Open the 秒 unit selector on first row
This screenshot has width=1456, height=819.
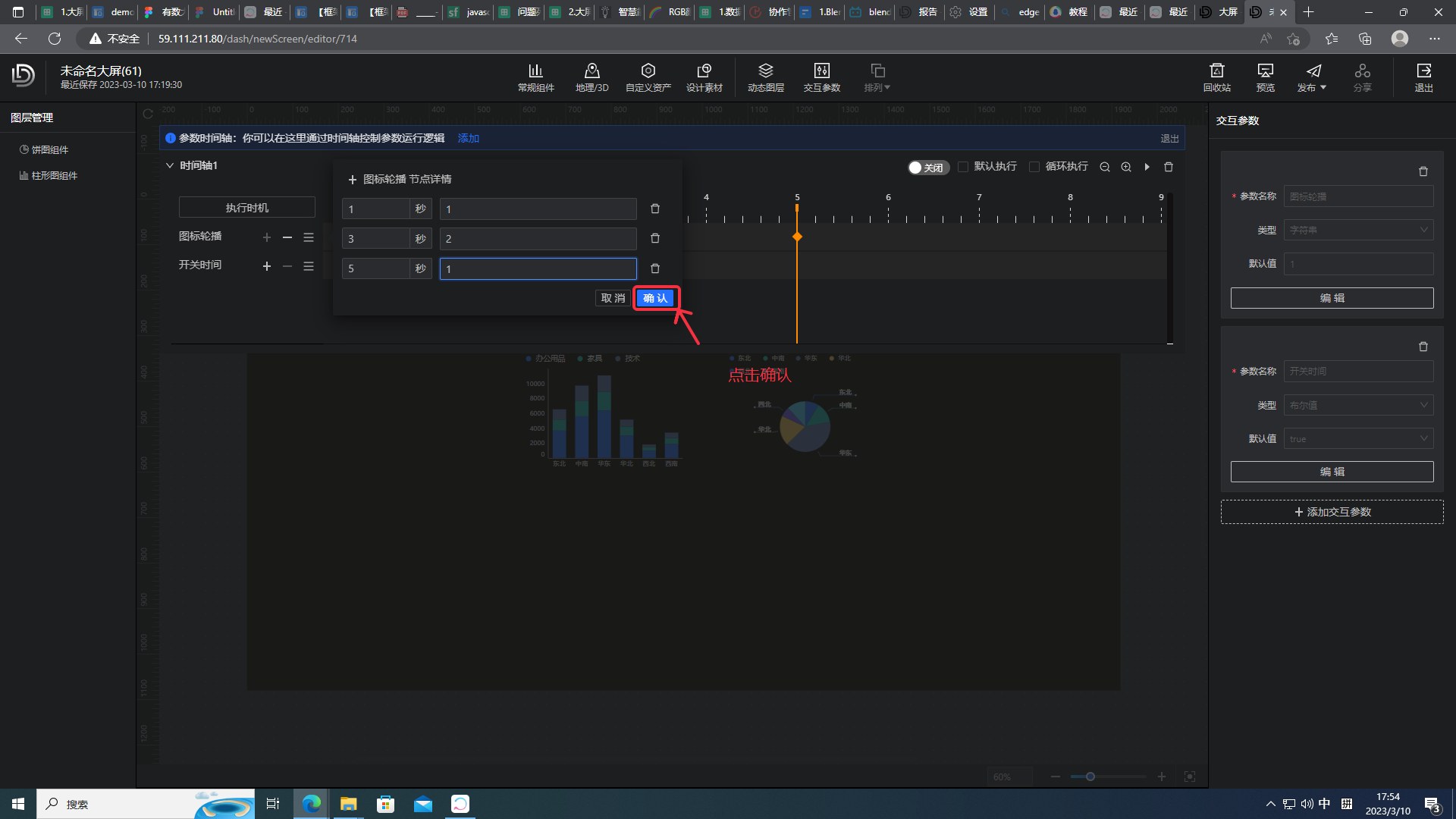pos(421,209)
